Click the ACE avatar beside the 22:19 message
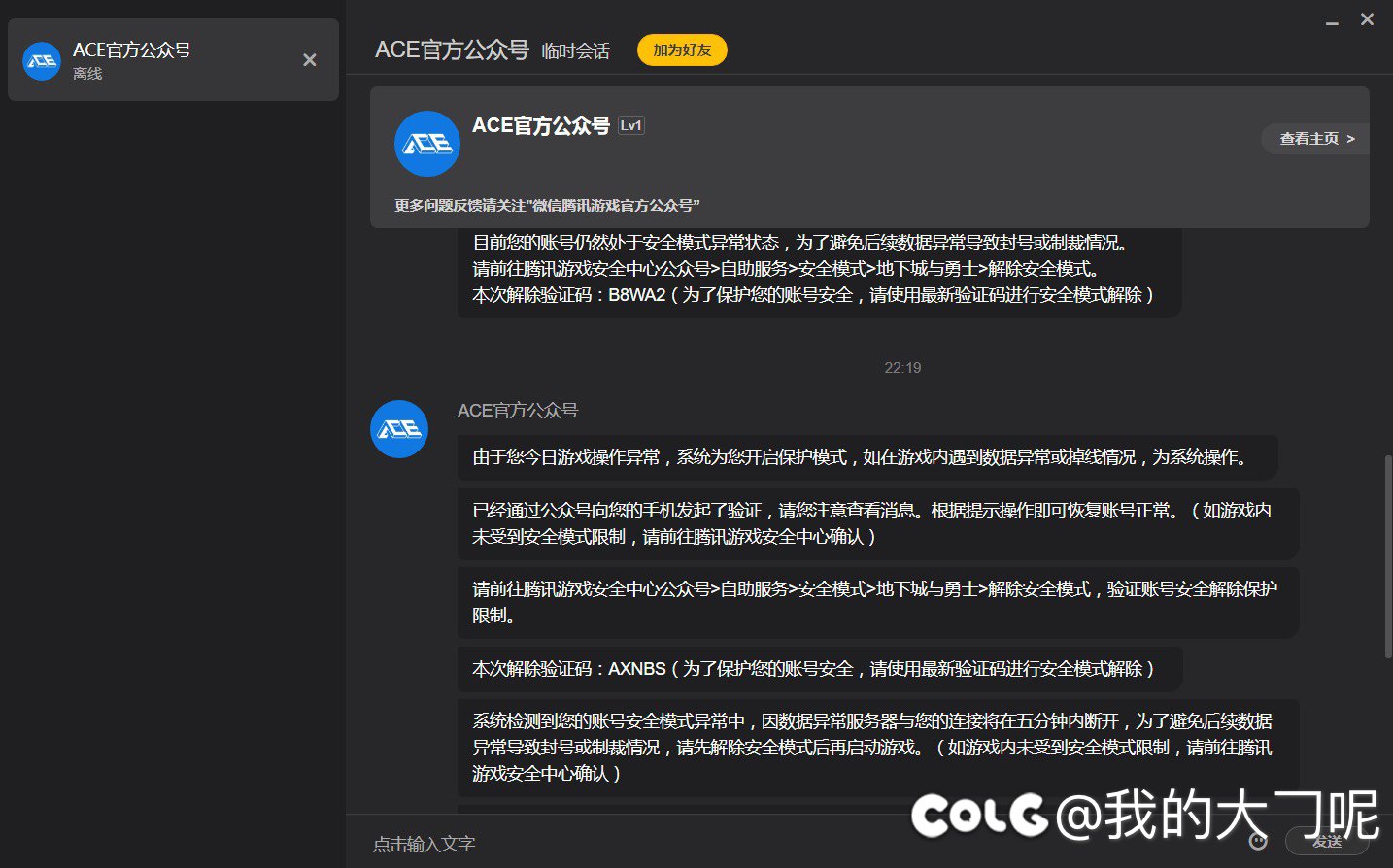Image resolution: width=1393 pixels, height=868 pixels. tap(399, 429)
